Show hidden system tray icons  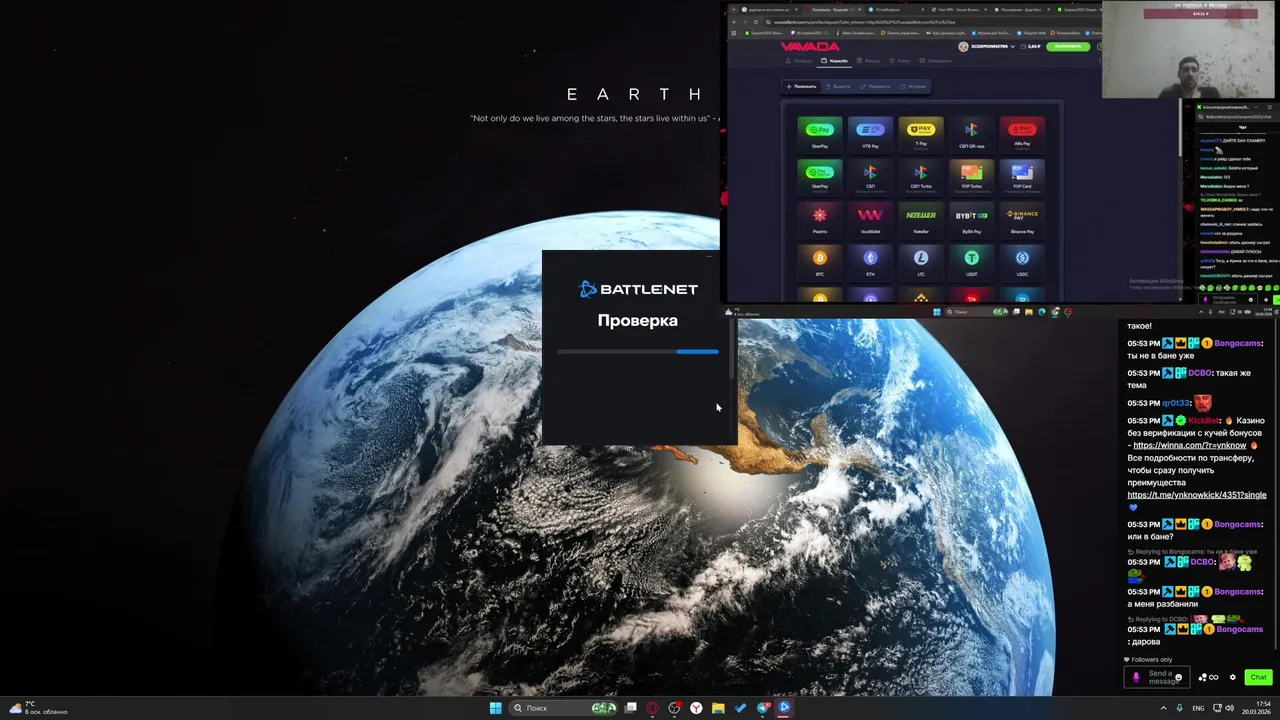1163,708
